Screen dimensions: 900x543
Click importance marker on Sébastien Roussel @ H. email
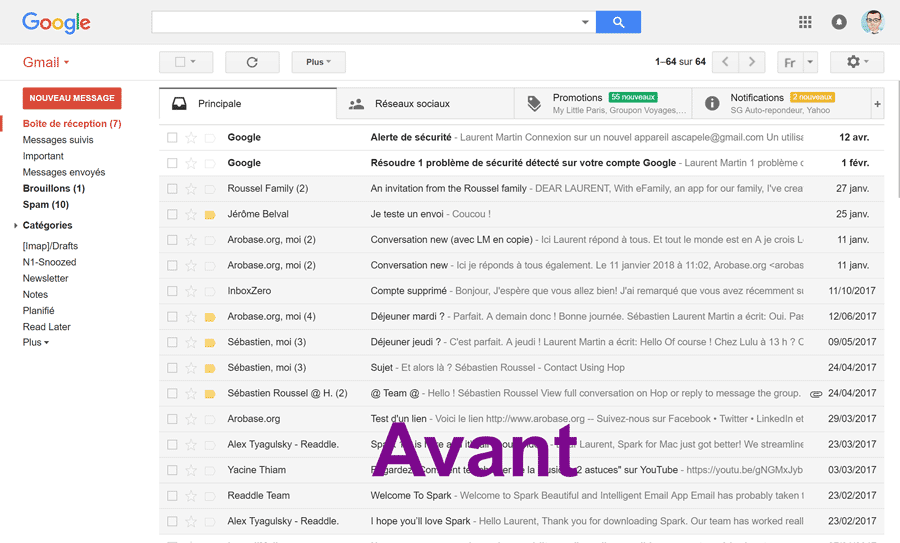coord(210,394)
